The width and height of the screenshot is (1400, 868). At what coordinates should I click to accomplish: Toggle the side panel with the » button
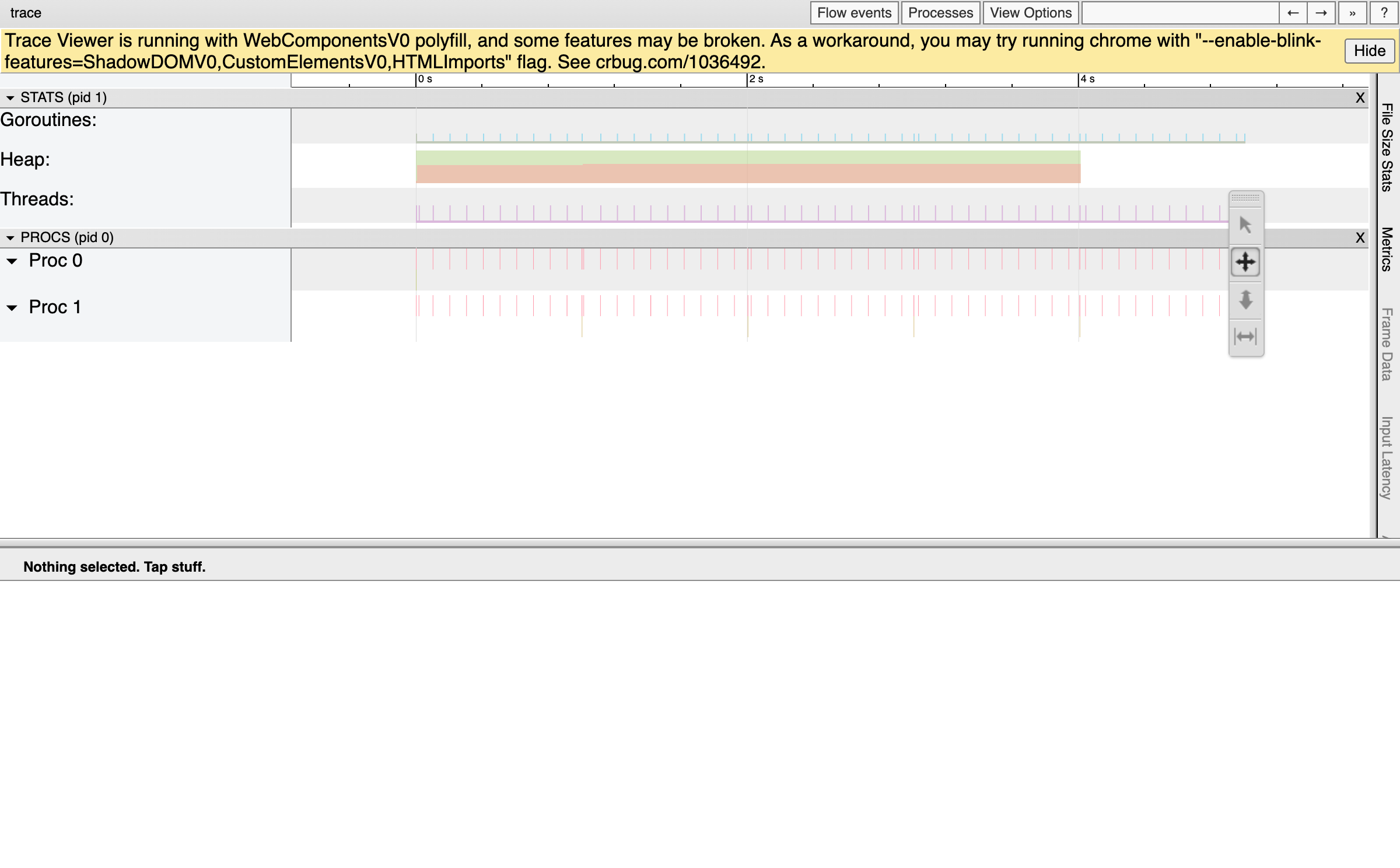click(x=1352, y=13)
